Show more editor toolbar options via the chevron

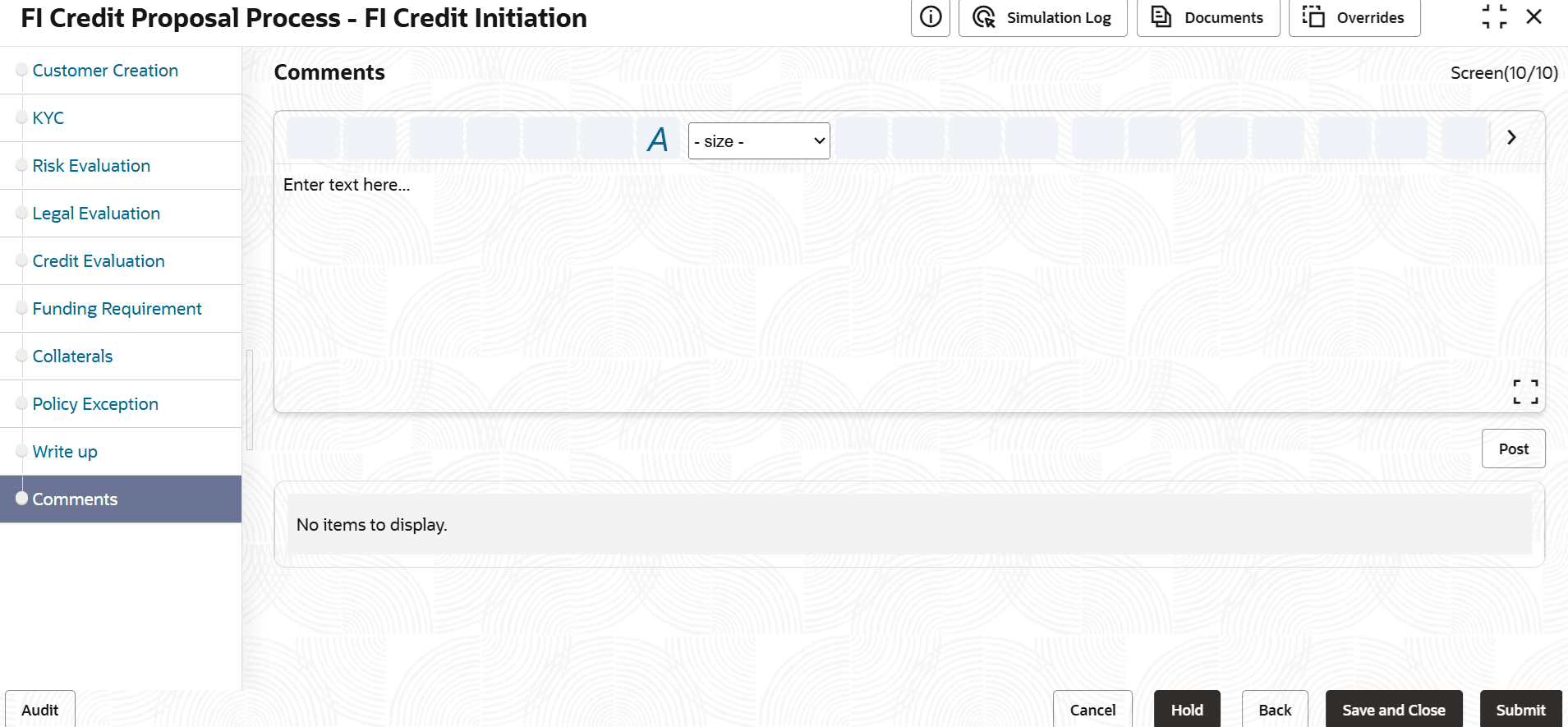tap(1511, 137)
